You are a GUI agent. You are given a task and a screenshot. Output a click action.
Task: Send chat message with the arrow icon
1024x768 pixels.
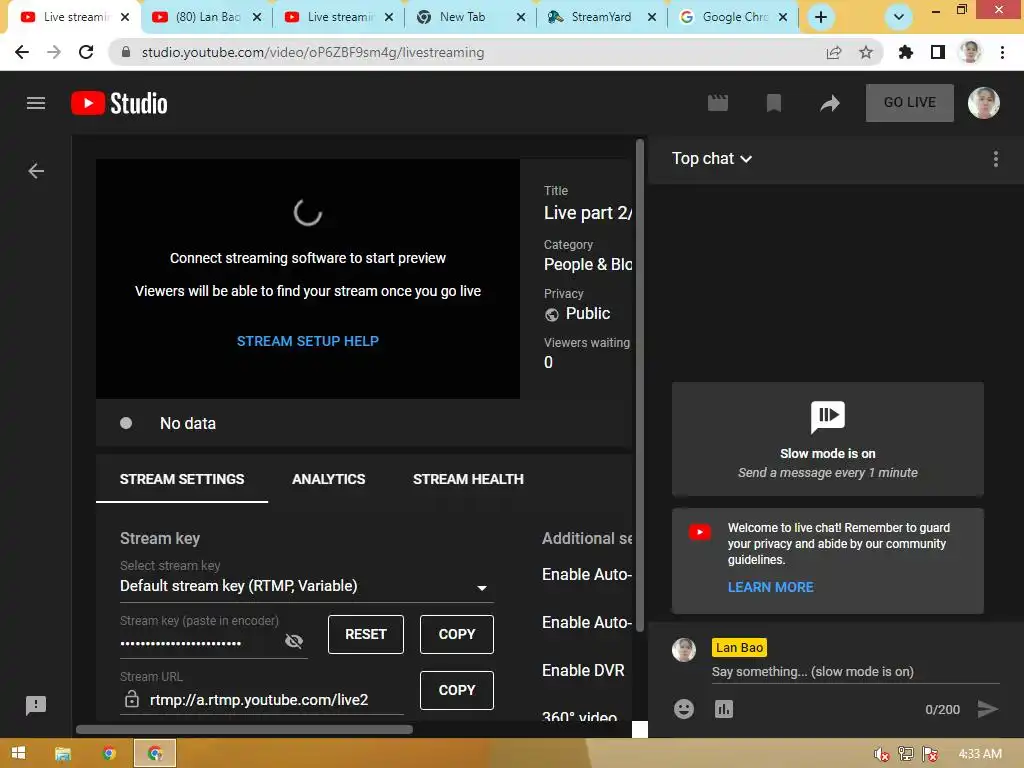click(x=987, y=709)
